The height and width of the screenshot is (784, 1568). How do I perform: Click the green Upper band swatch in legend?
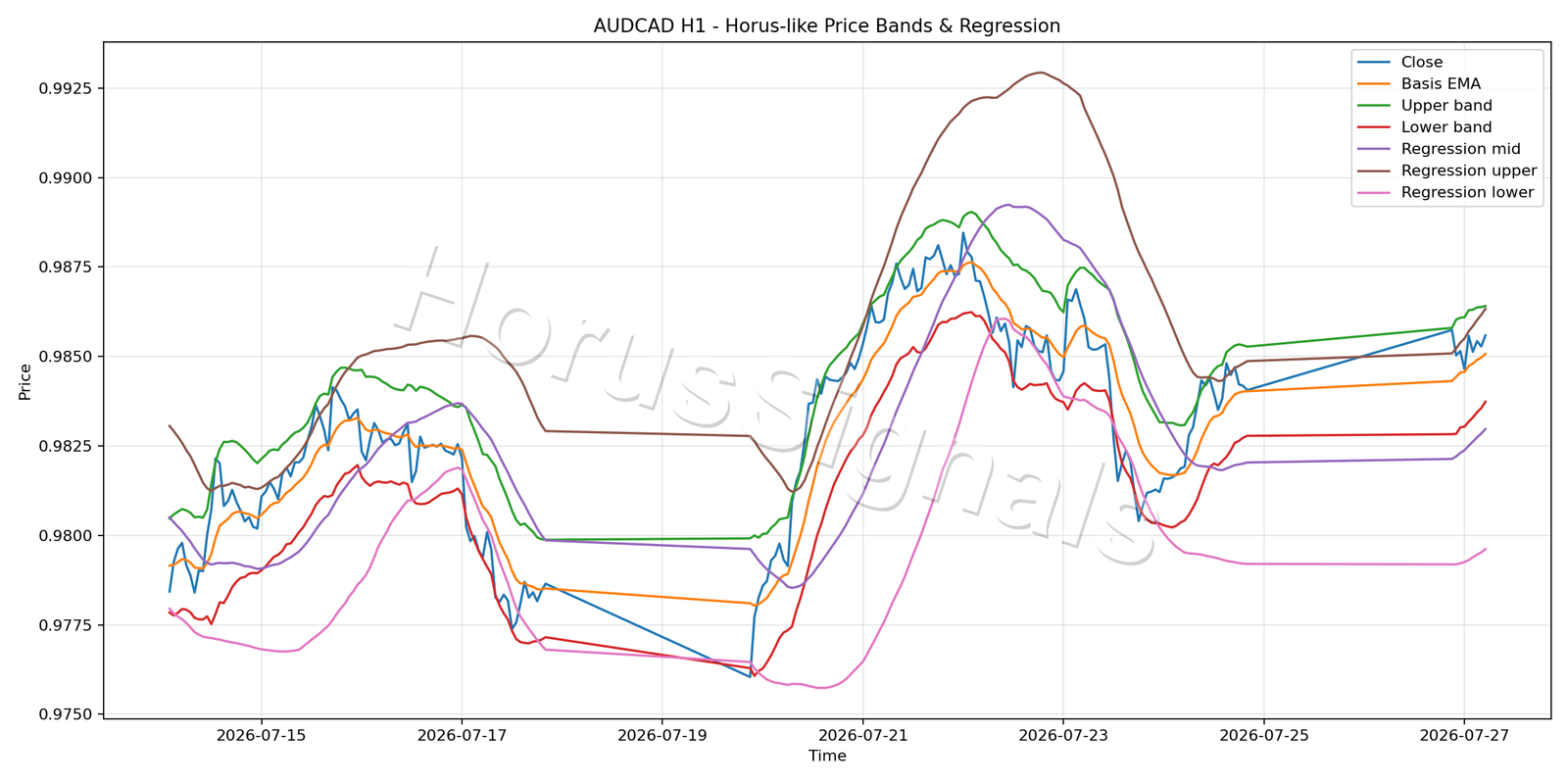[1374, 106]
